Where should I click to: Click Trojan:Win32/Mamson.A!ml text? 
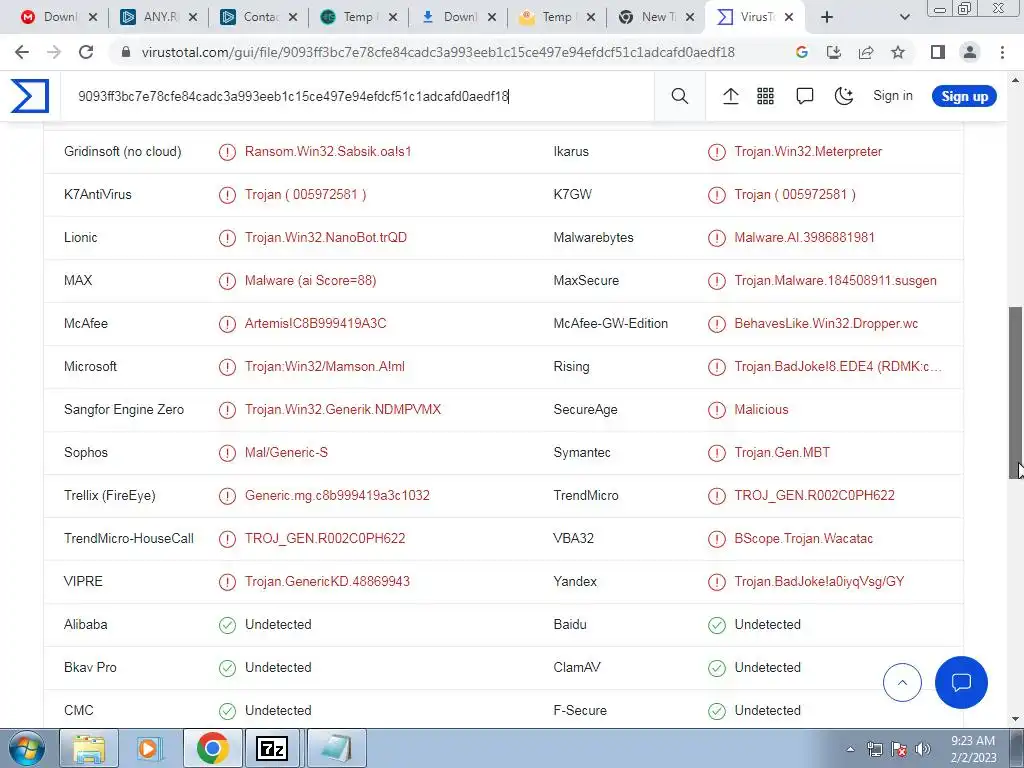point(325,367)
